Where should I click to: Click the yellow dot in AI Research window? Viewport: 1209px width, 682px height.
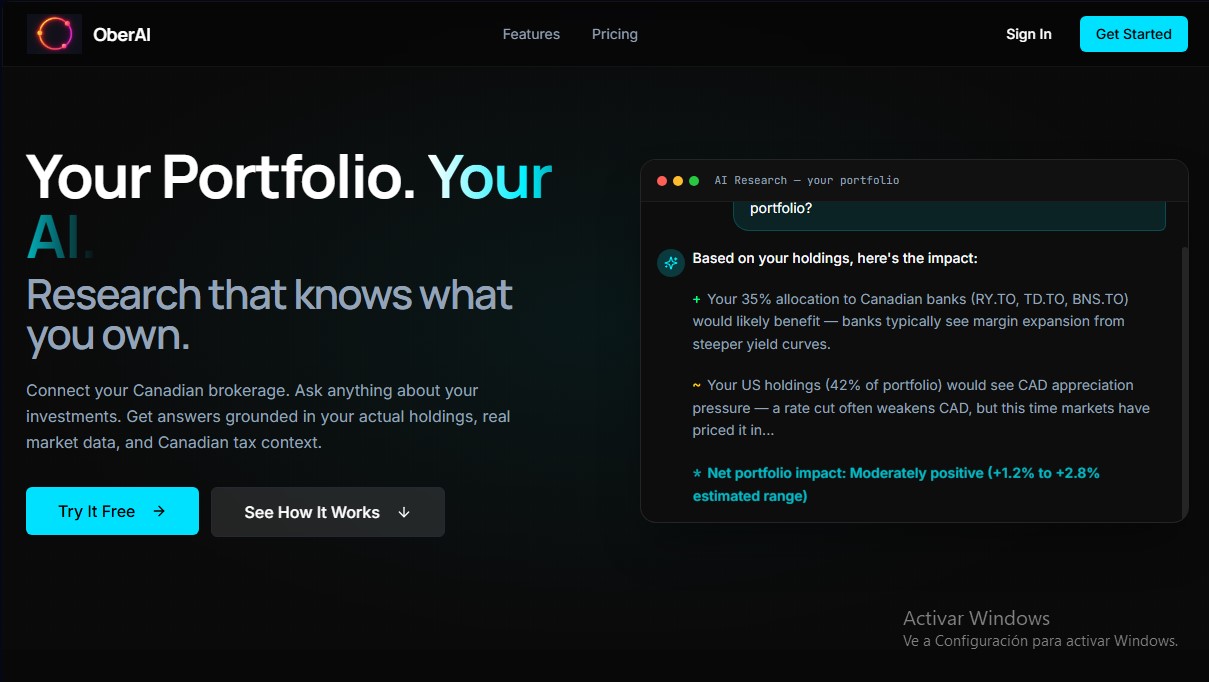(x=678, y=181)
